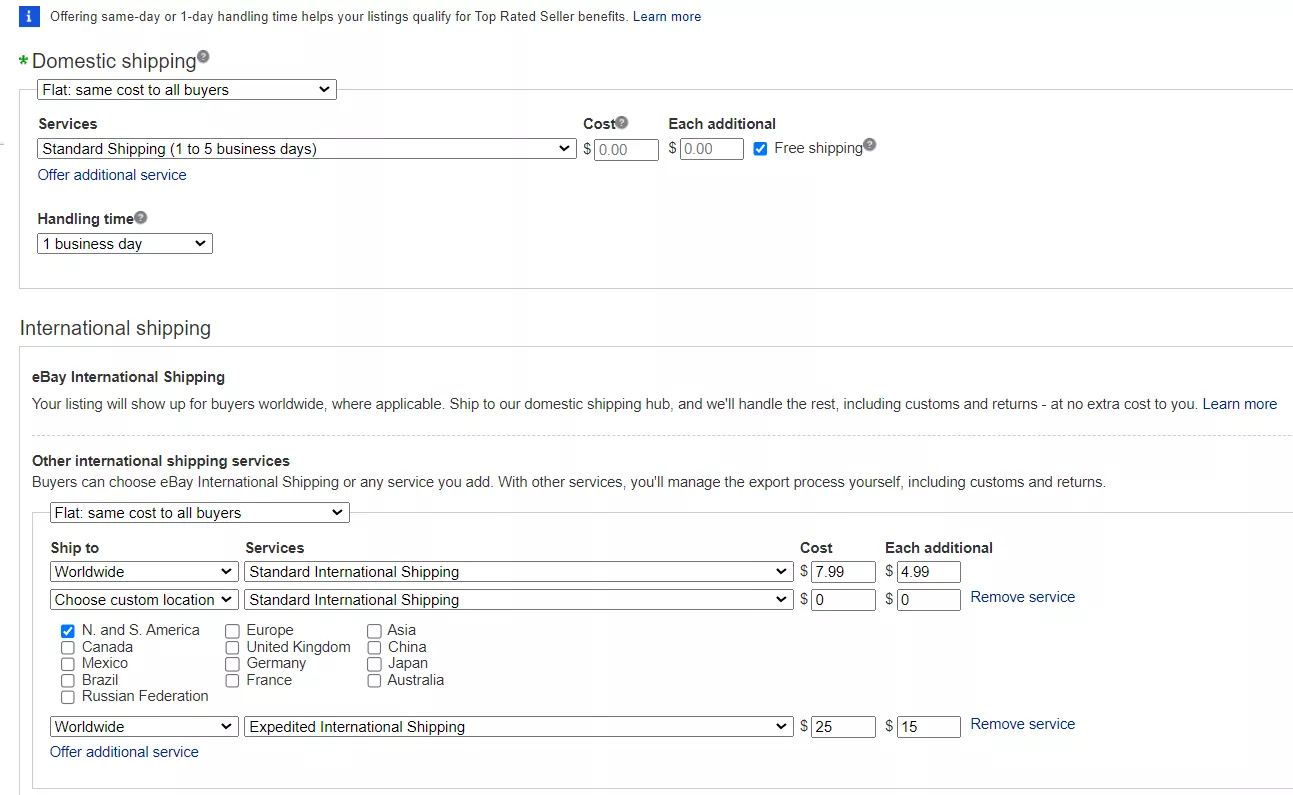This screenshot has height=795, width=1293.
Task: Click the 7.99 cost input field
Action: click(843, 572)
